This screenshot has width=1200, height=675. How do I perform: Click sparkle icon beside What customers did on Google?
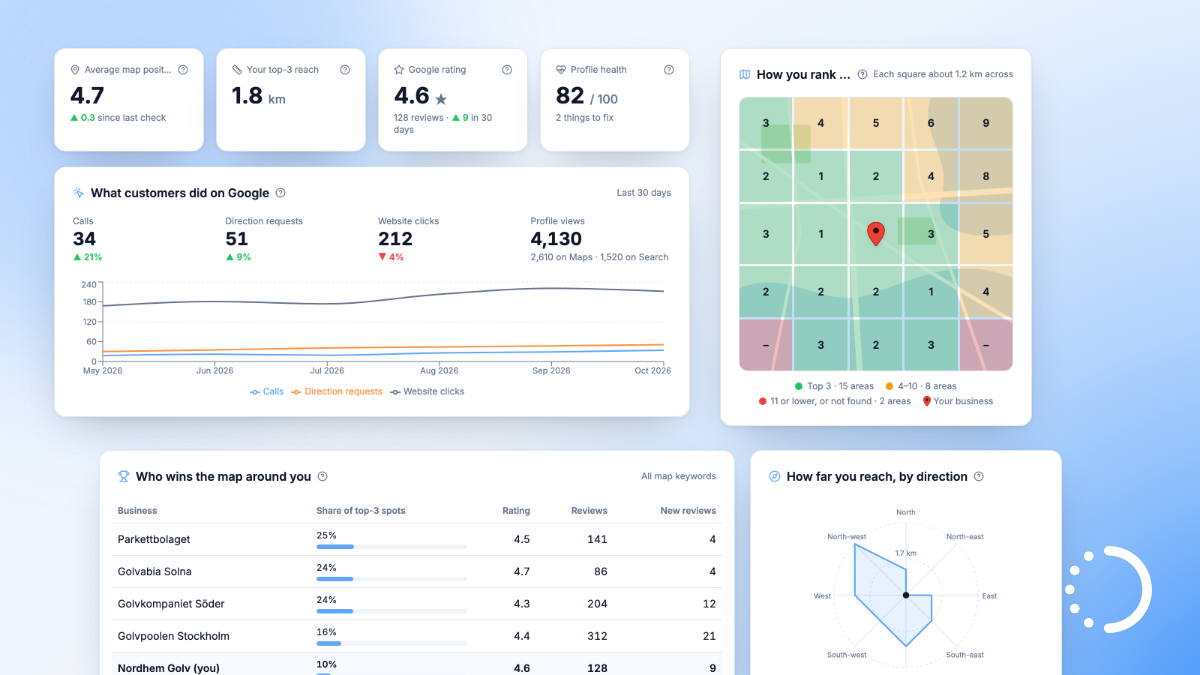pos(78,193)
